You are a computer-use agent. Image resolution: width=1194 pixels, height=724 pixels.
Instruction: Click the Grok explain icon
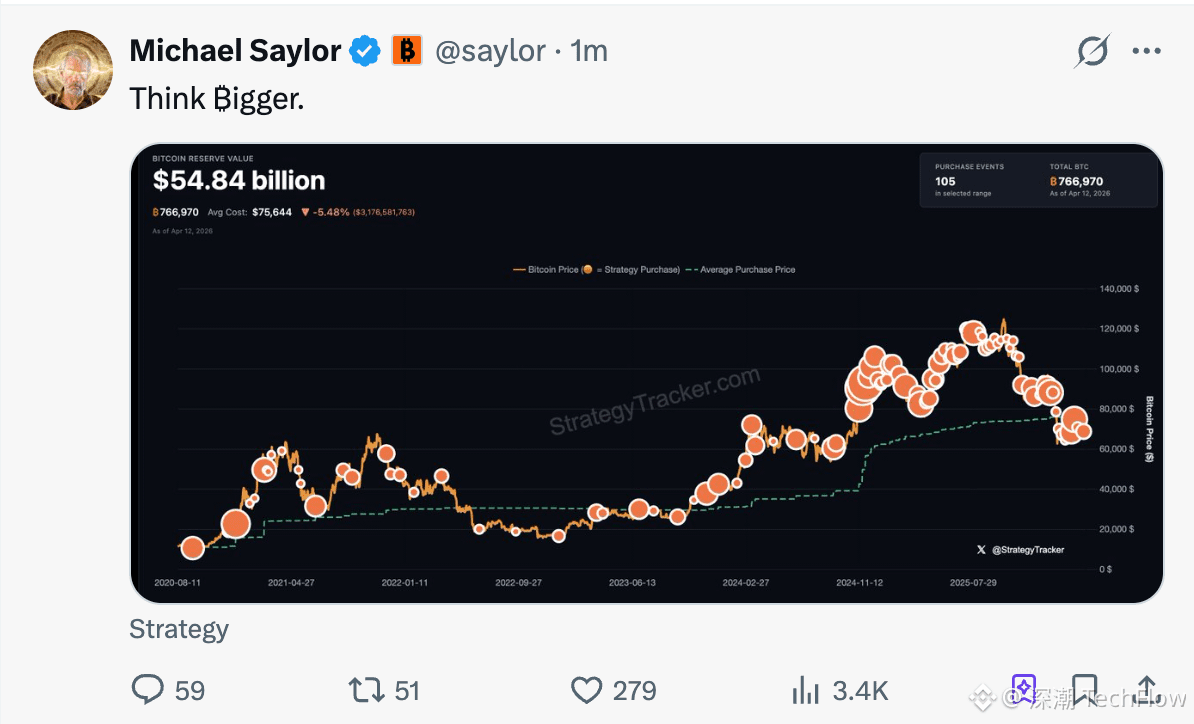1092,51
